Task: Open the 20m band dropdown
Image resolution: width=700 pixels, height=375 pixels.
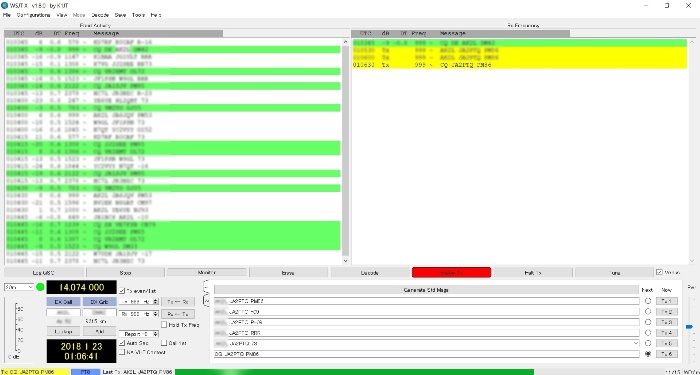Action: (19, 287)
